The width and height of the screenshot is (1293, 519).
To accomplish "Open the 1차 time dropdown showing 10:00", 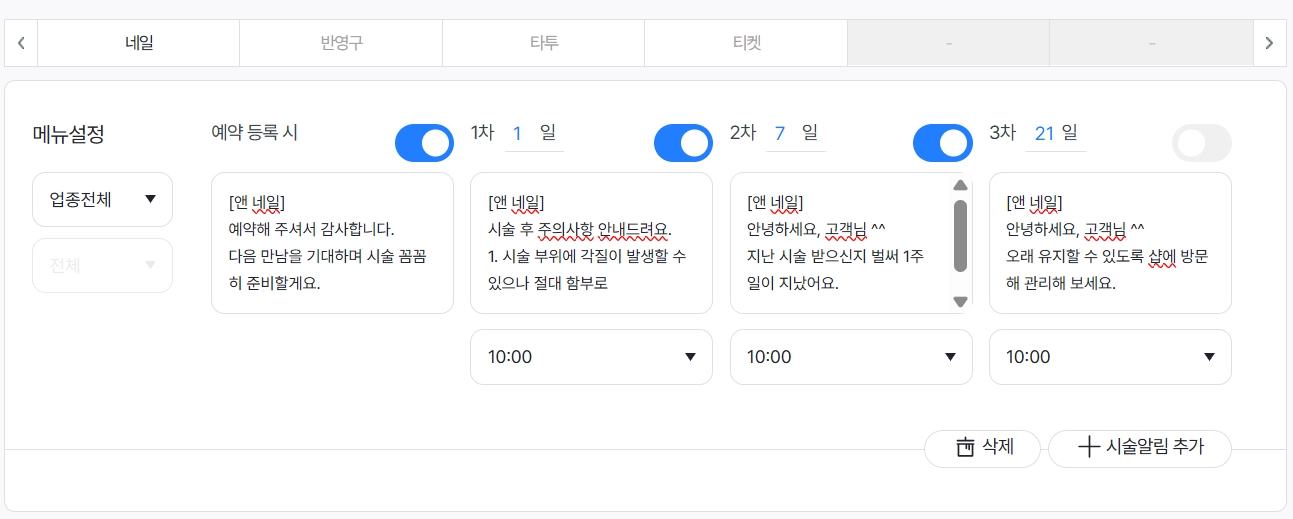I will tap(591, 357).
